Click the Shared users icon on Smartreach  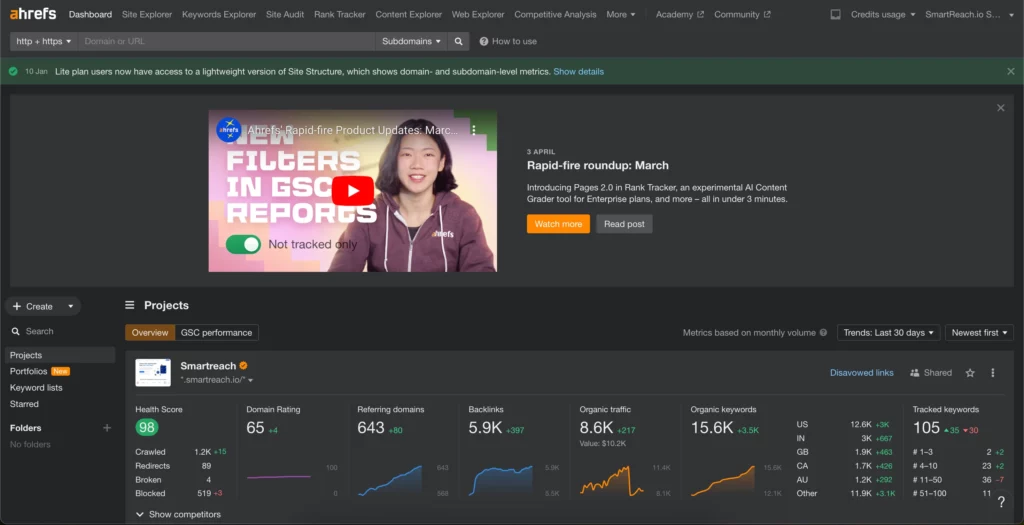pyautogui.click(x=915, y=373)
